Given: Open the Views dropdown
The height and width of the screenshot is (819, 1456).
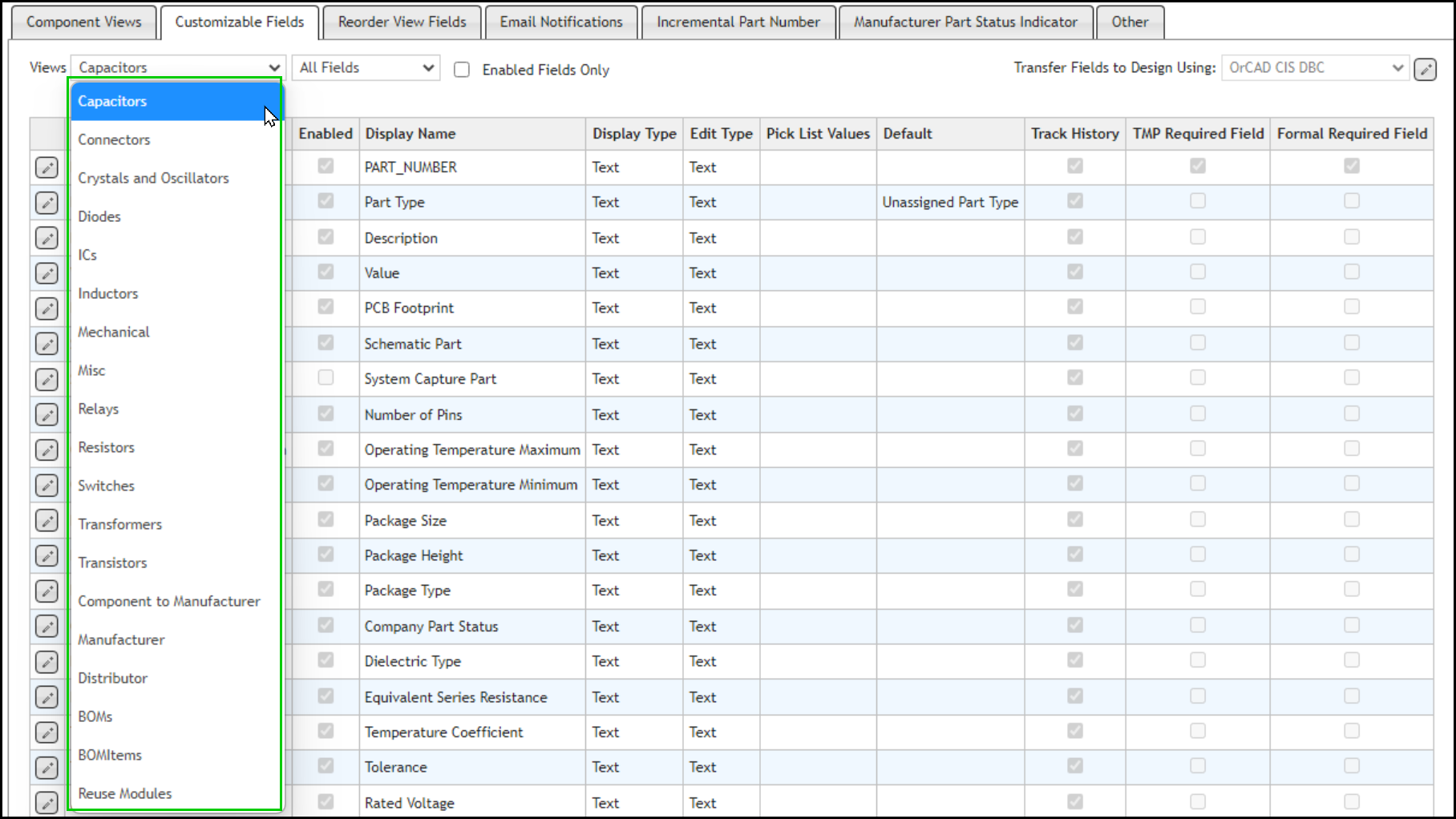Looking at the screenshot, I should (x=176, y=67).
